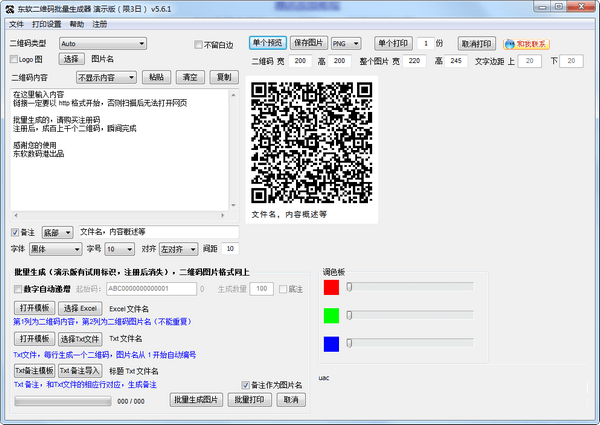The width and height of the screenshot is (600, 425).
Task: Open the 打印设置 menu
Action: 46,22
